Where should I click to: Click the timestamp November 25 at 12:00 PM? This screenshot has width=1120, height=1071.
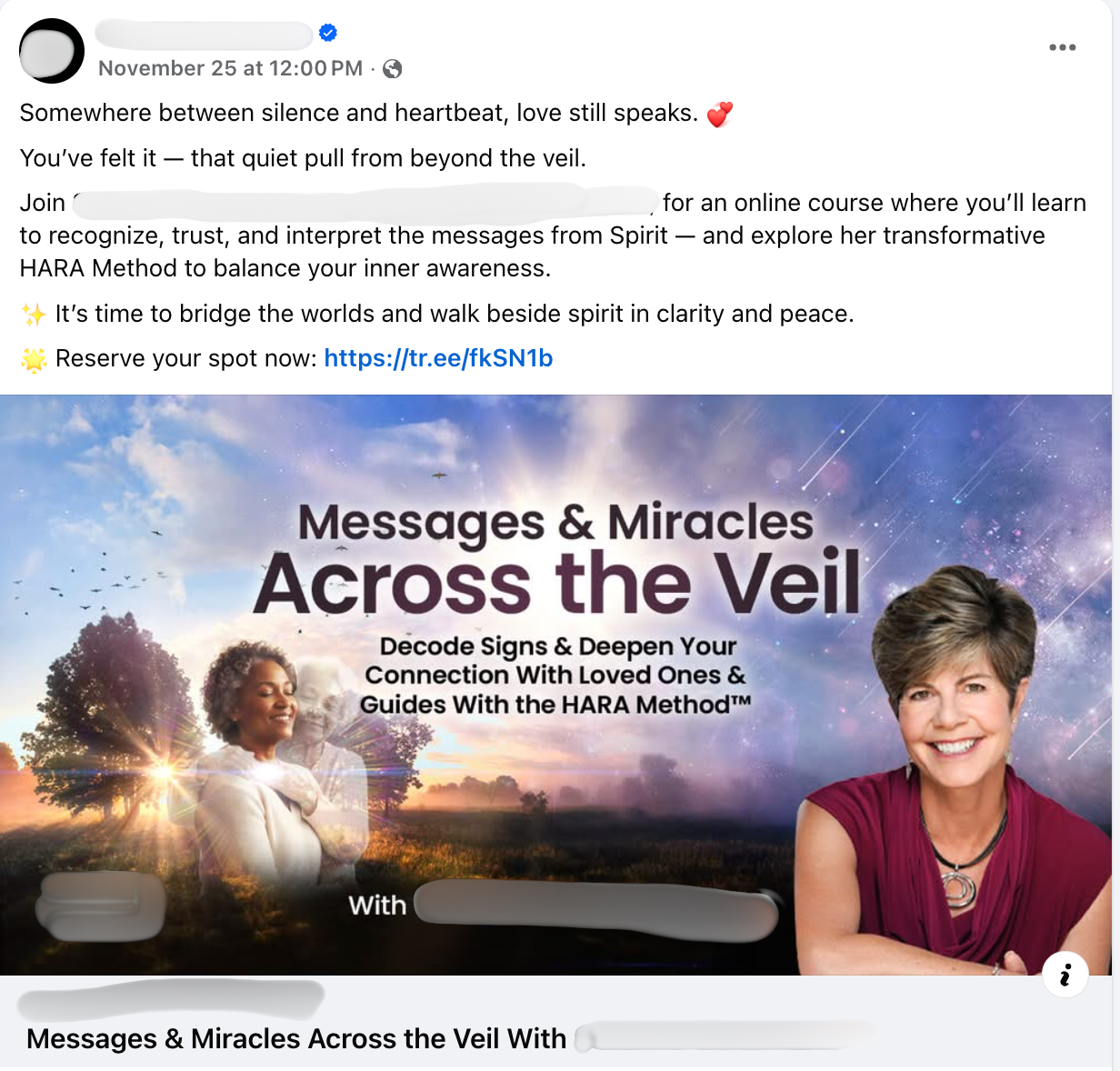tap(230, 68)
